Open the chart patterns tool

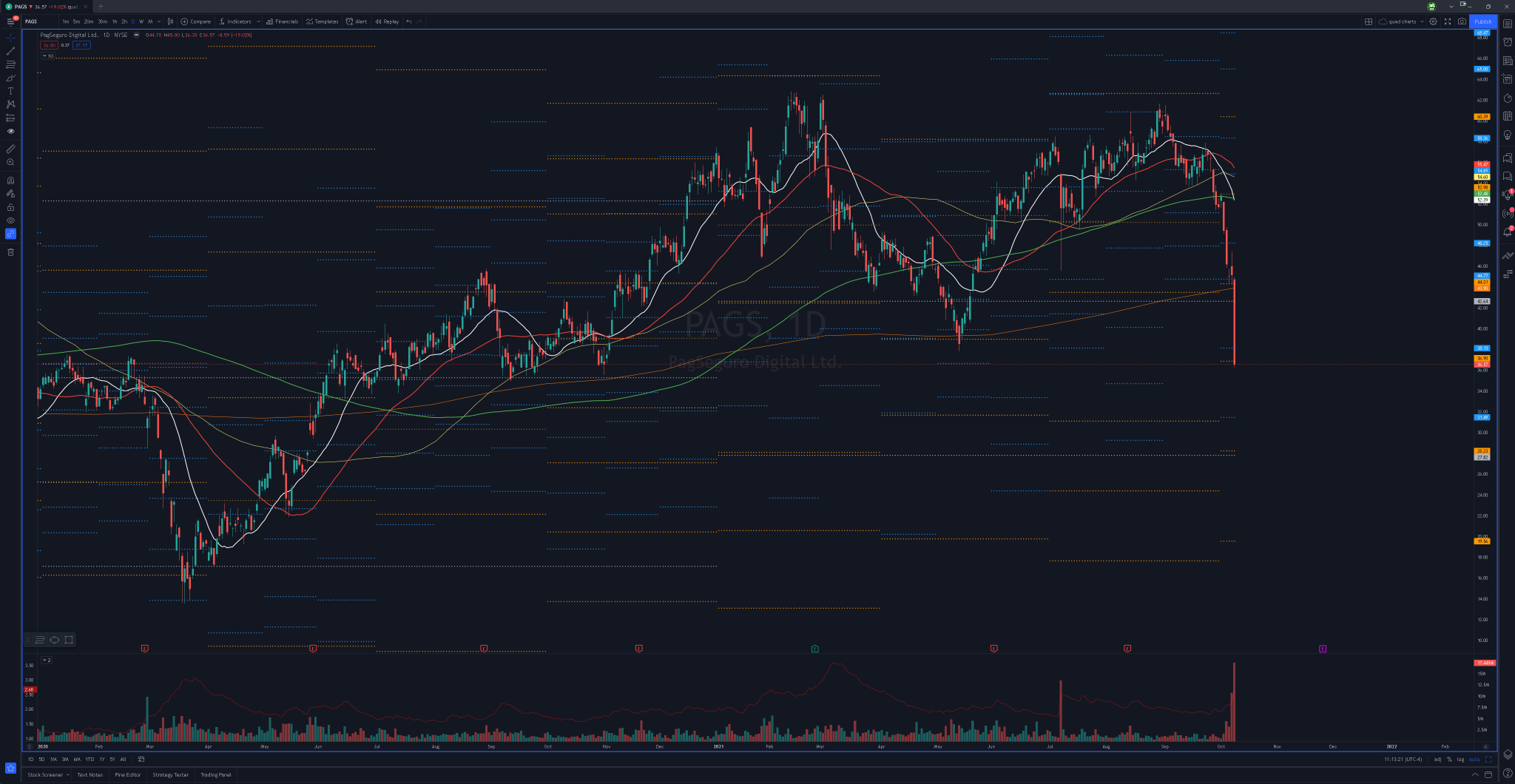pyautogui.click(x=10, y=104)
